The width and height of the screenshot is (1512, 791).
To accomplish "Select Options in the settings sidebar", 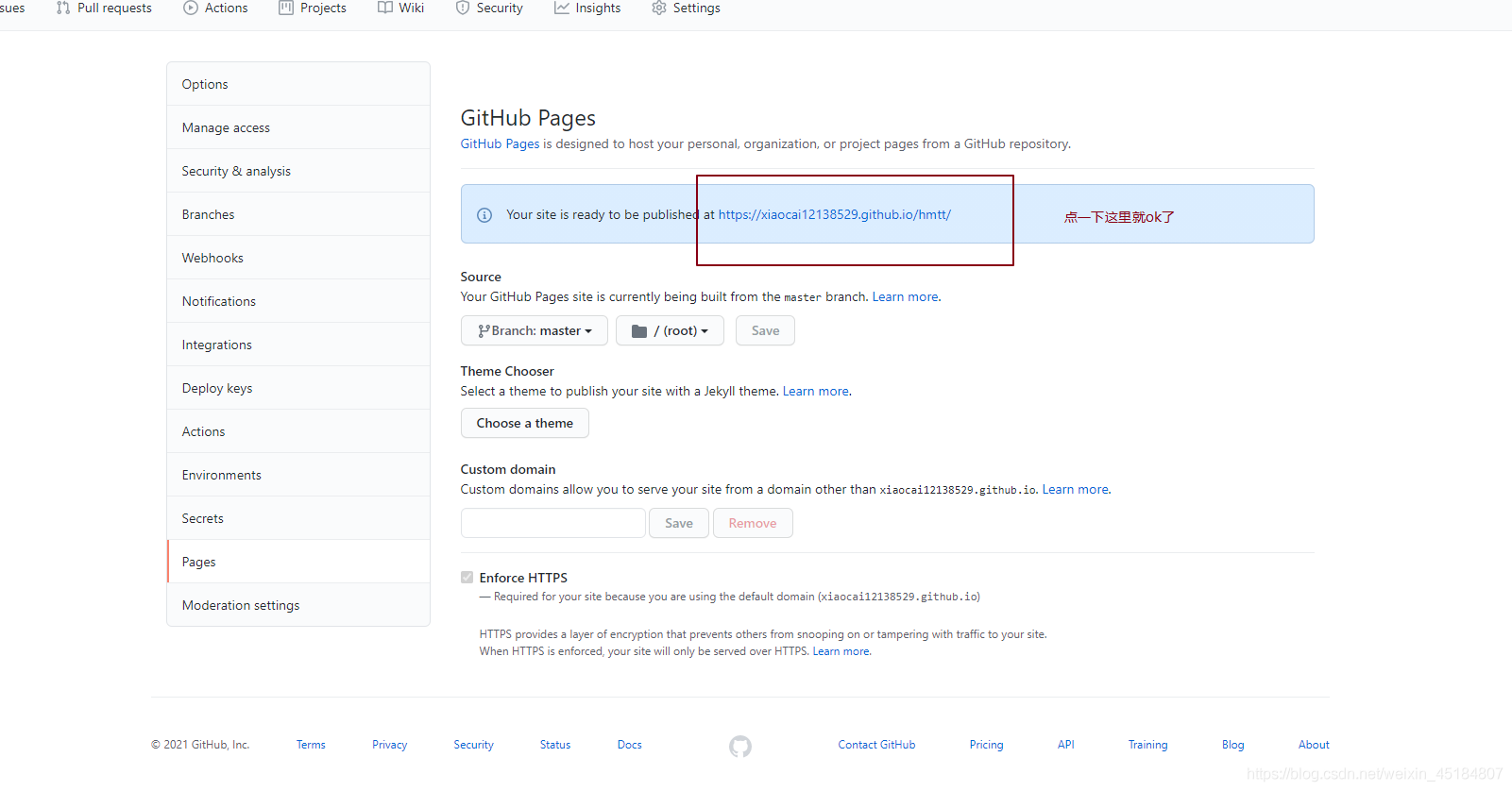I will 298,84.
